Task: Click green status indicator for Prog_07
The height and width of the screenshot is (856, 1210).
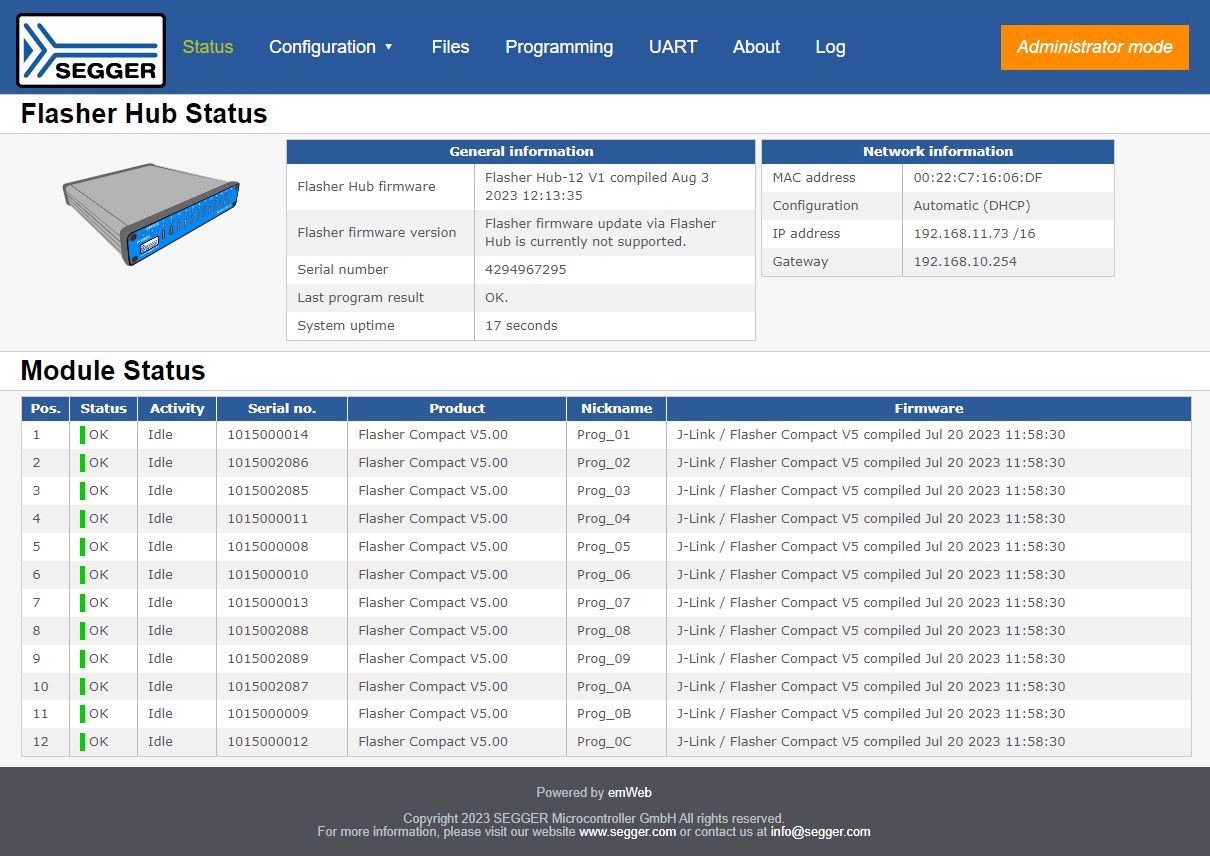Action: tap(83, 603)
